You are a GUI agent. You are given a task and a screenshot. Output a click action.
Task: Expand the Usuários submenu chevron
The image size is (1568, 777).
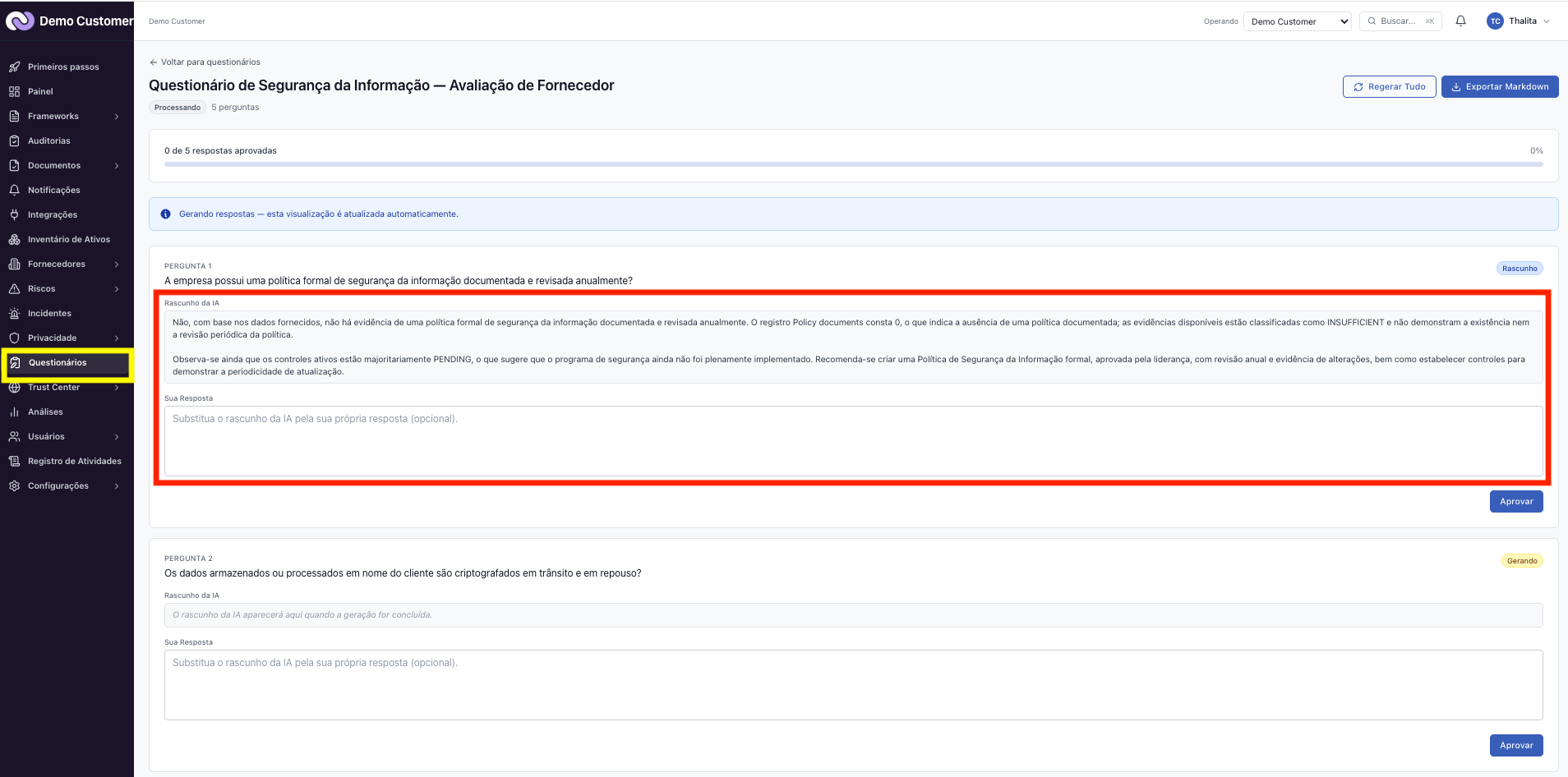(117, 437)
